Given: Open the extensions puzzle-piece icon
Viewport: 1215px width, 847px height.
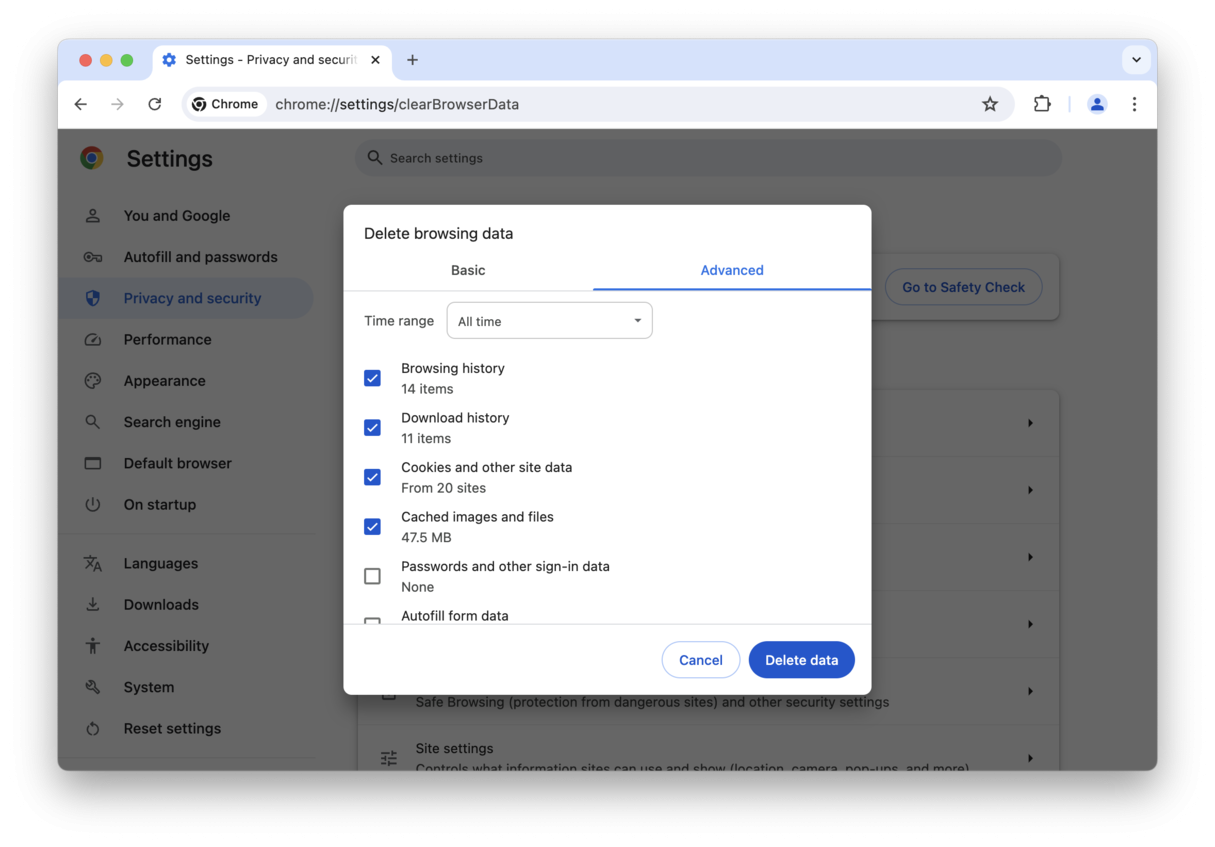Looking at the screenshot, I should pyautogui.click(x=1042, y=104).
